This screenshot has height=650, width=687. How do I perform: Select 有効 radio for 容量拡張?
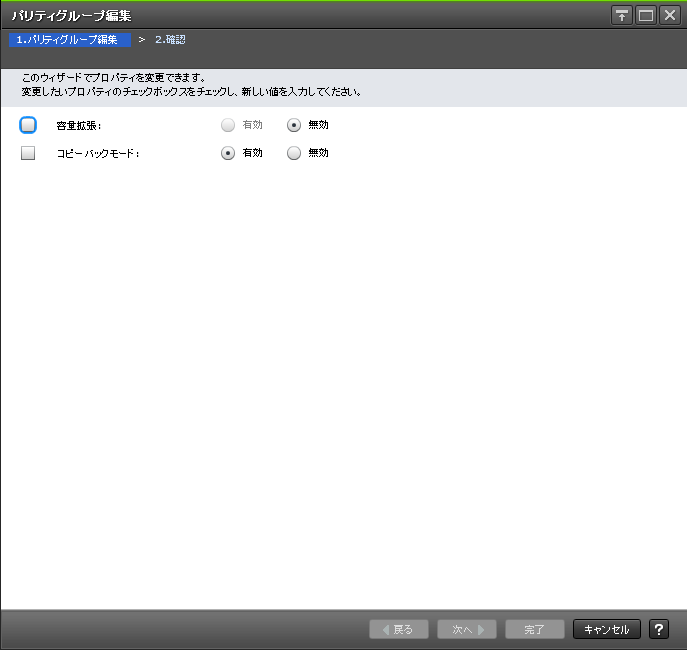(x=228, y=125)
